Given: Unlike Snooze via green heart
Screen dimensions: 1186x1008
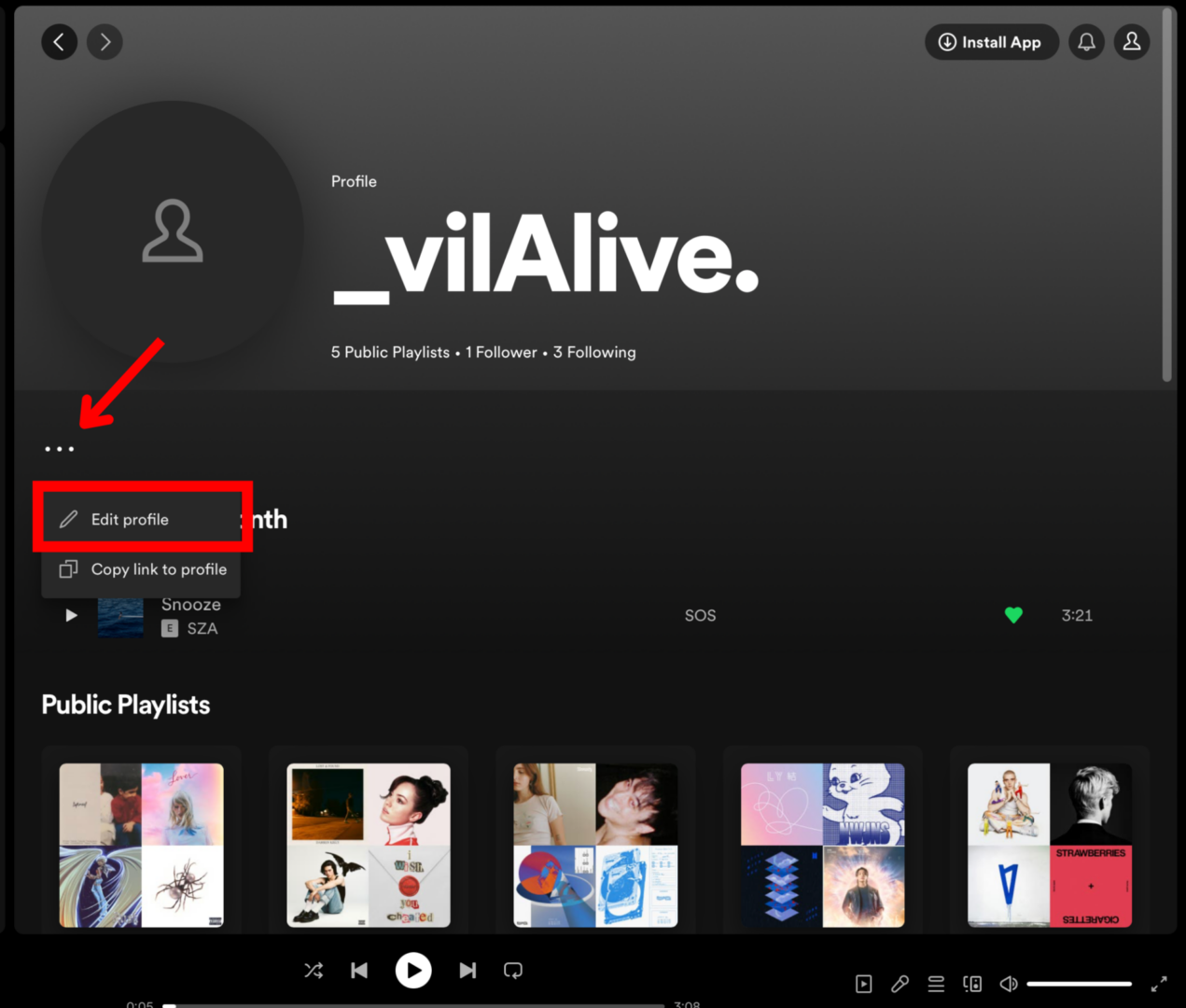Looking at the screenshot, I should coord(1013,615).
